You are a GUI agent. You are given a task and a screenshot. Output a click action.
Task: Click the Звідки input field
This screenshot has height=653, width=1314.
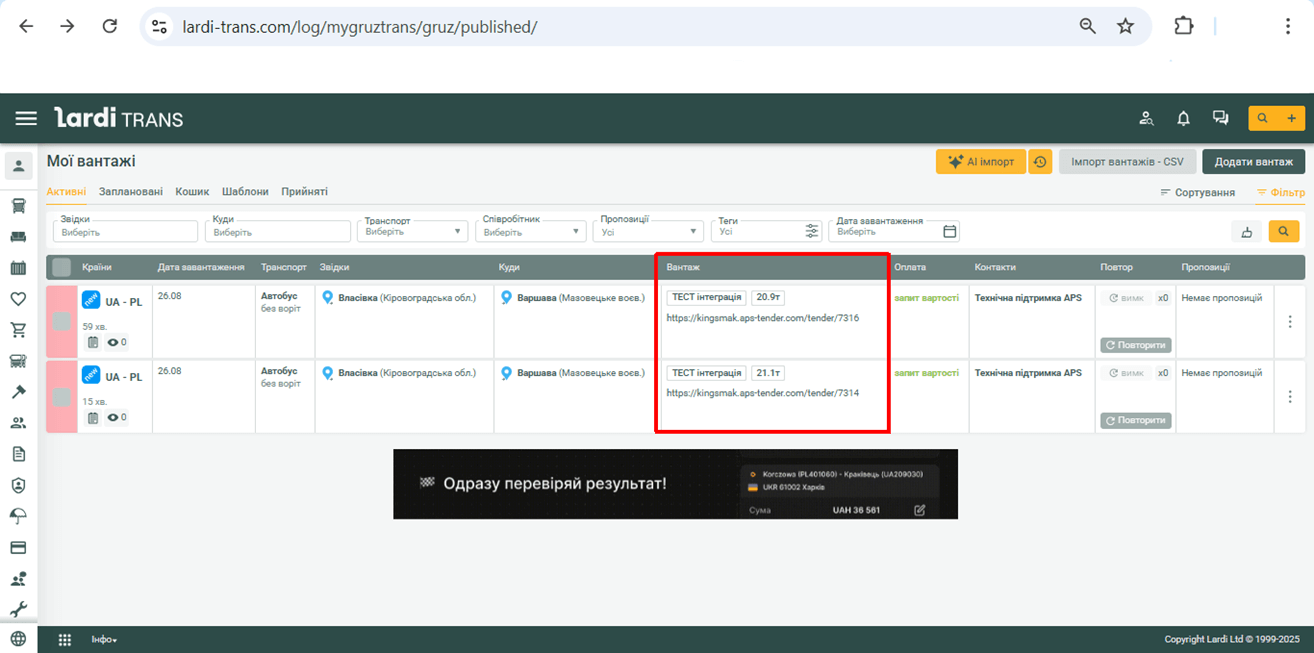tap(124, 232)
